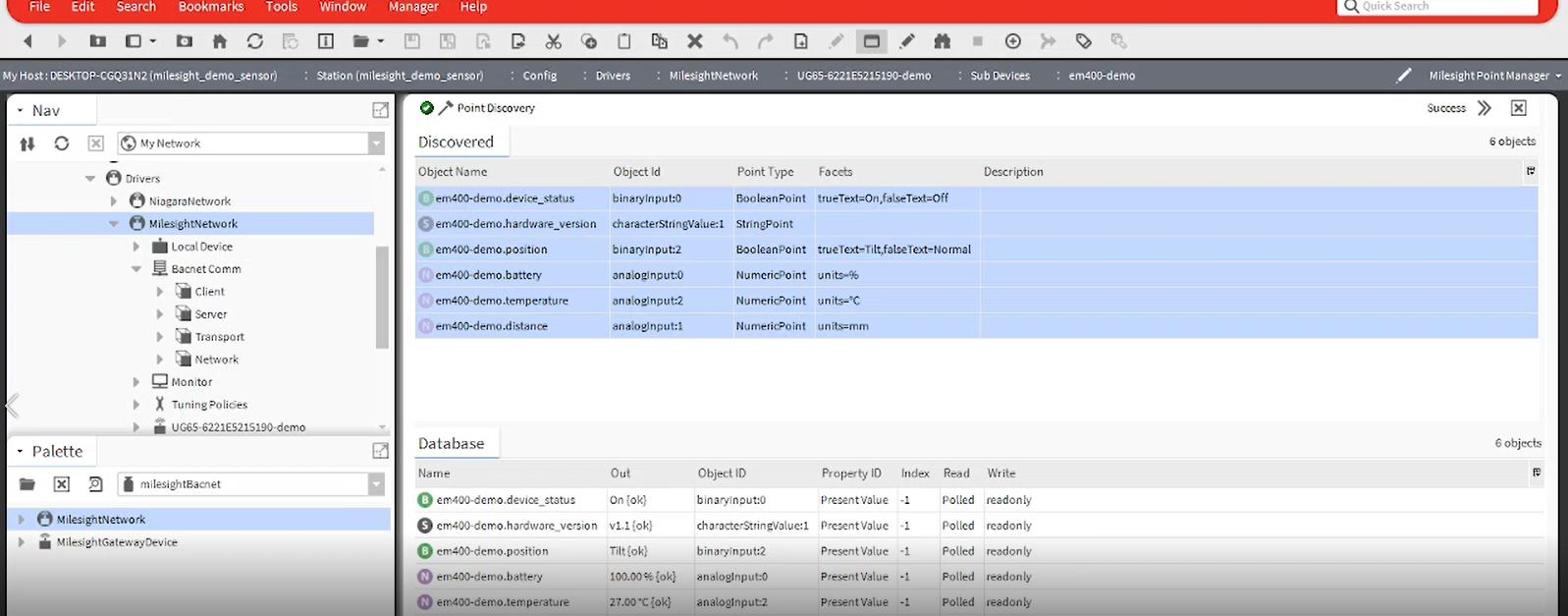Open the File menu
This screenshot has height=616, width=1568.
click(x=39, y=7)
